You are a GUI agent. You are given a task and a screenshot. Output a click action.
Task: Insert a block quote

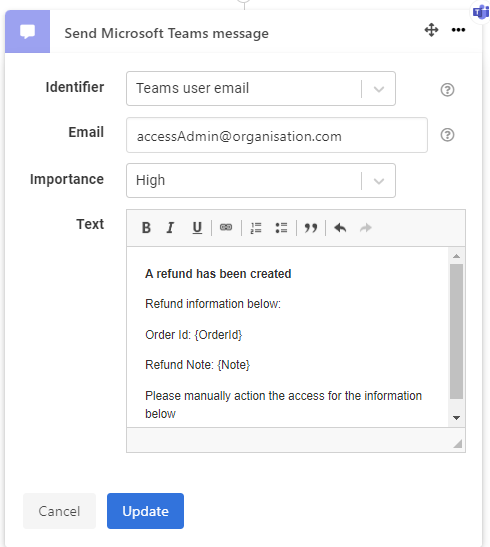(311, 228)
